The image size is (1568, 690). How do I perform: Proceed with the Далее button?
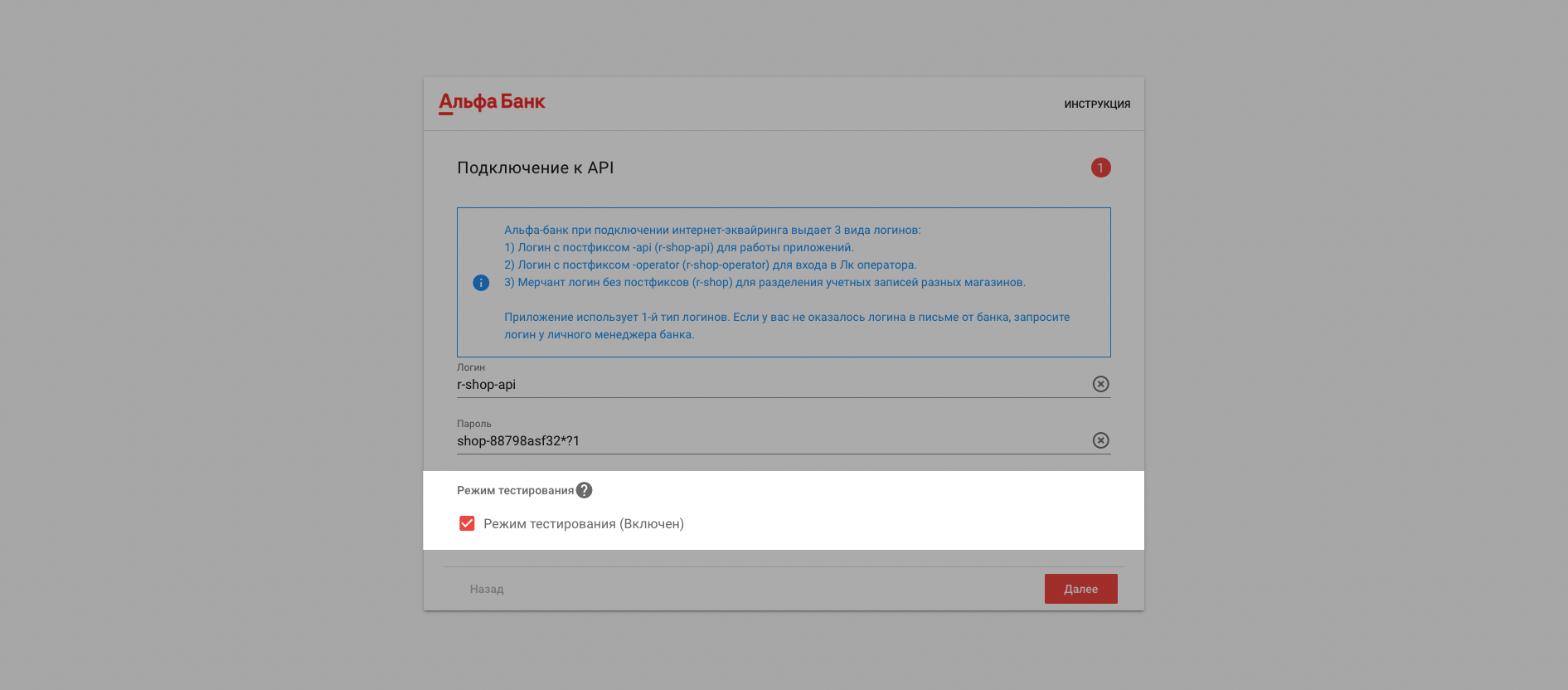click(x=1080, y=589)
